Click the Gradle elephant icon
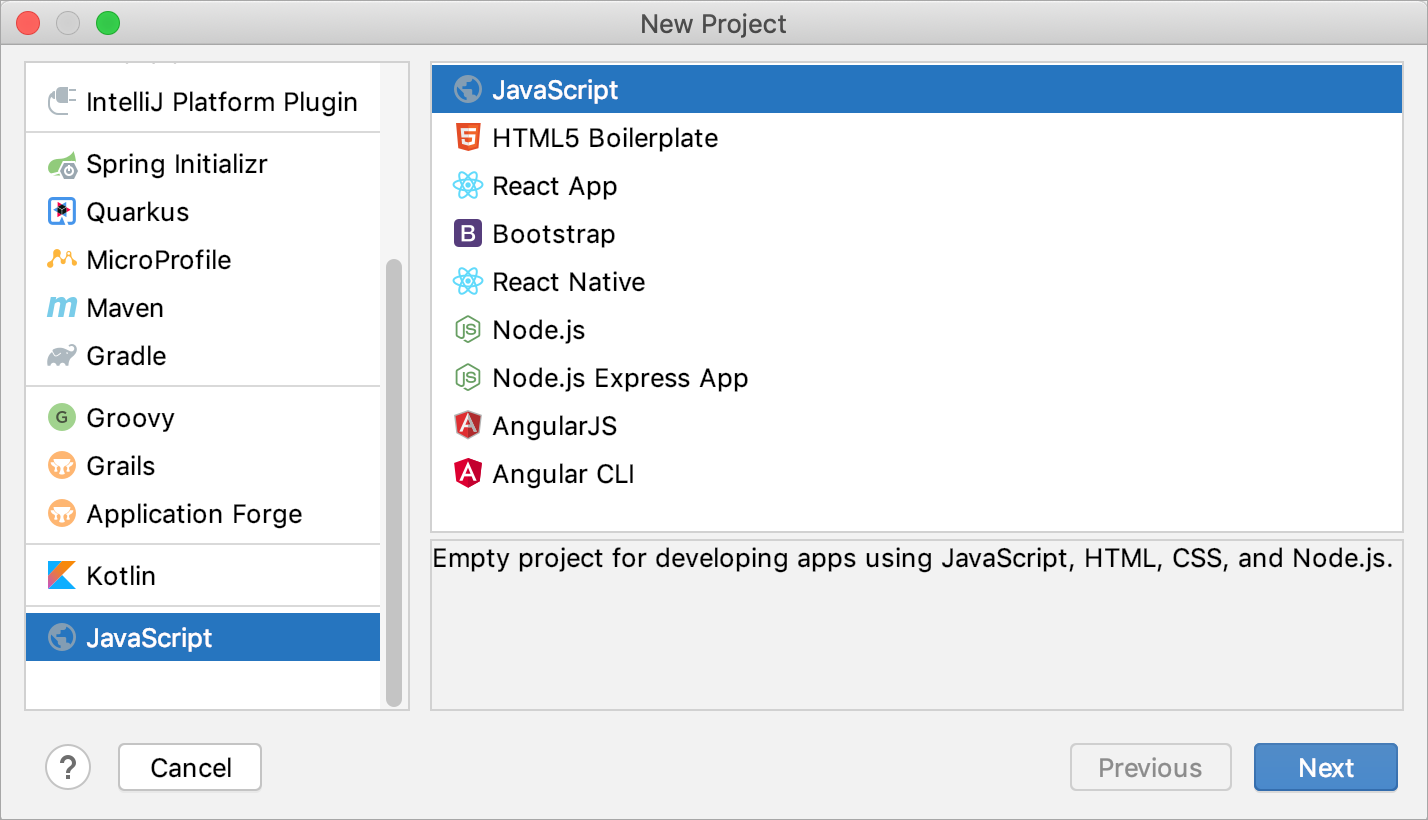1428x820 pixels. tap(62, 356)
